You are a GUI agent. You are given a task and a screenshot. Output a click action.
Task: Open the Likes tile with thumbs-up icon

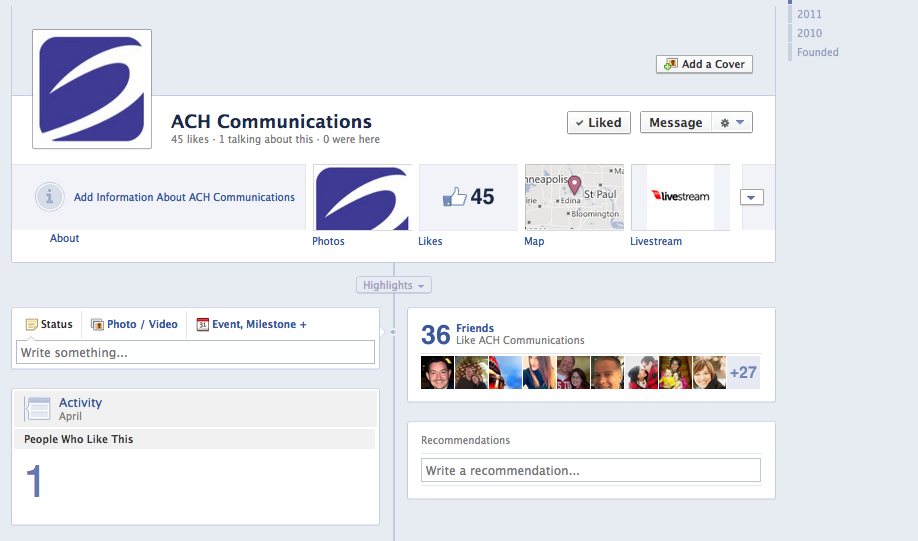pos(468,197)
